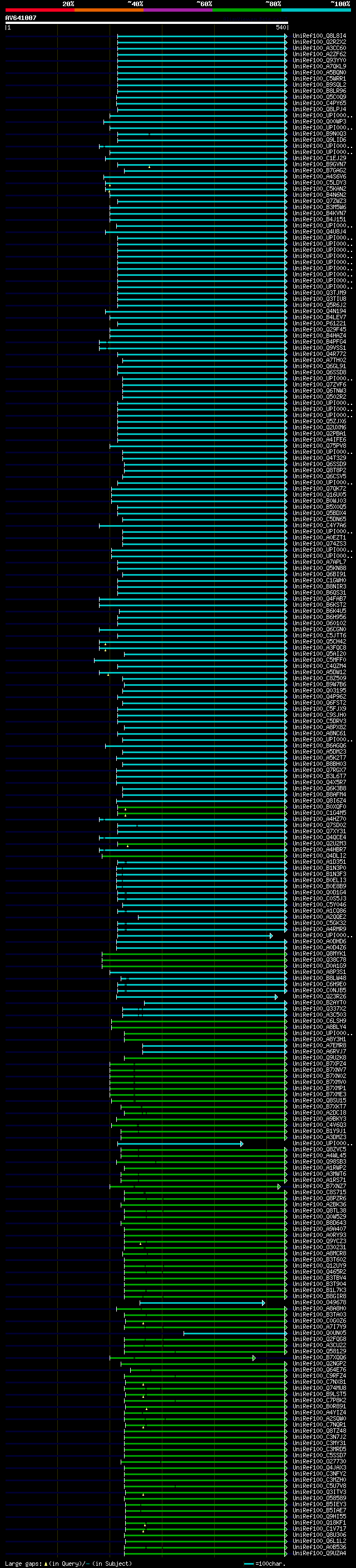Click the green ~80% legend color bar
This screenshot has height=1568, width=356.
pyautogui.click(x=247, y=10)
